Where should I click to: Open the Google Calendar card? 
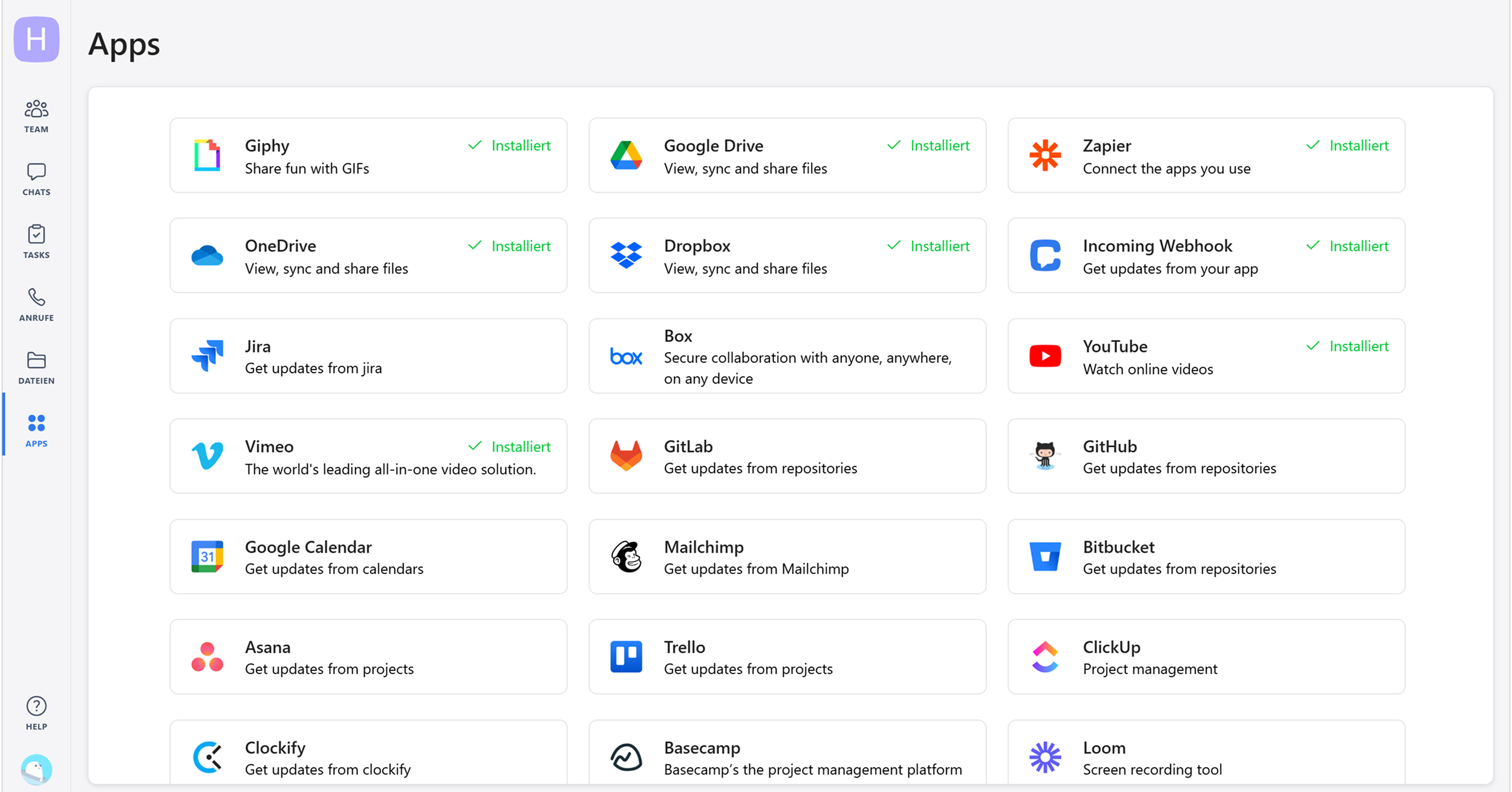click(368, 557)
